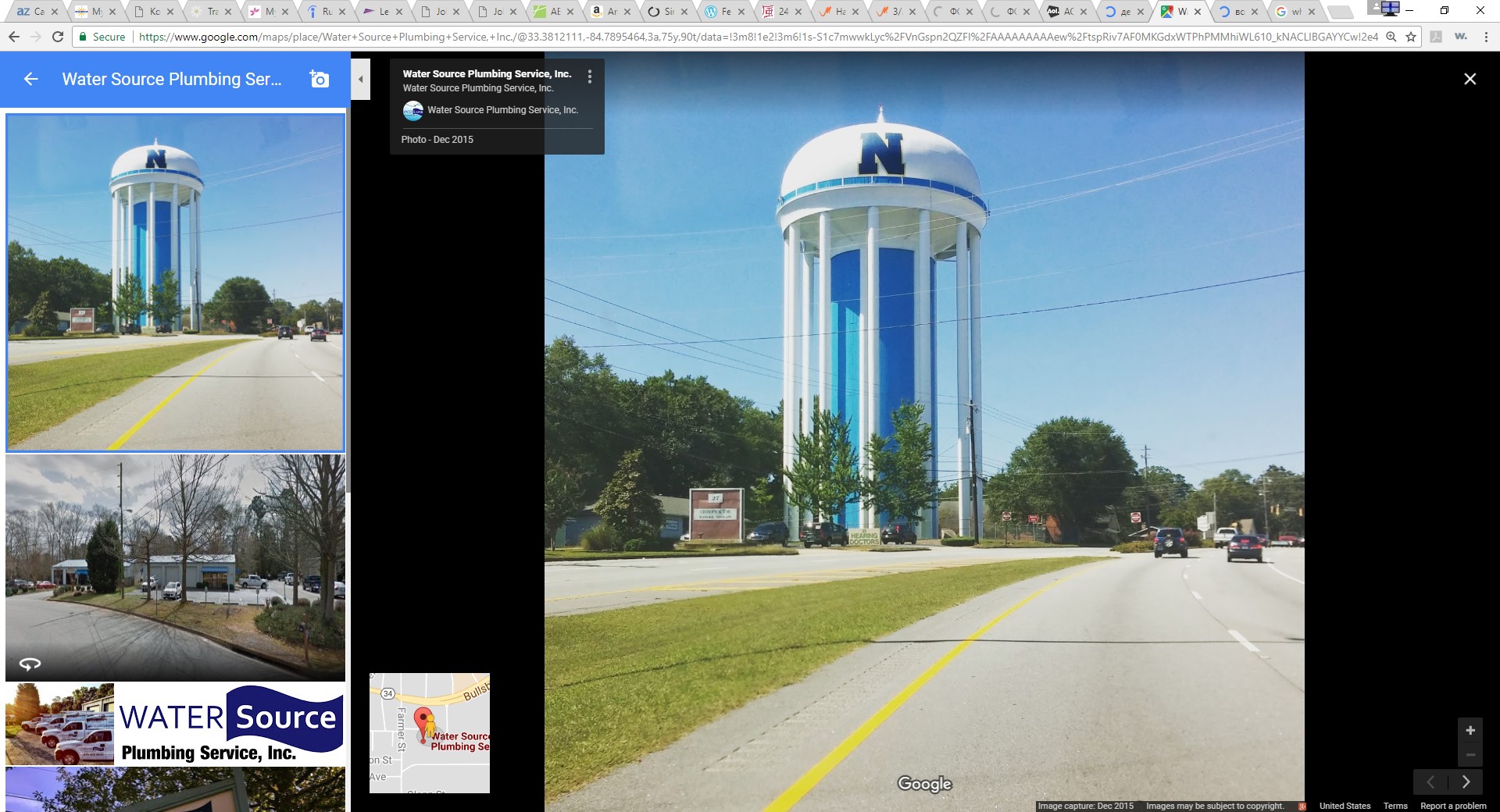Click the Chrome reload page icon
1500x812 pixels.
[x=58, y=37]
